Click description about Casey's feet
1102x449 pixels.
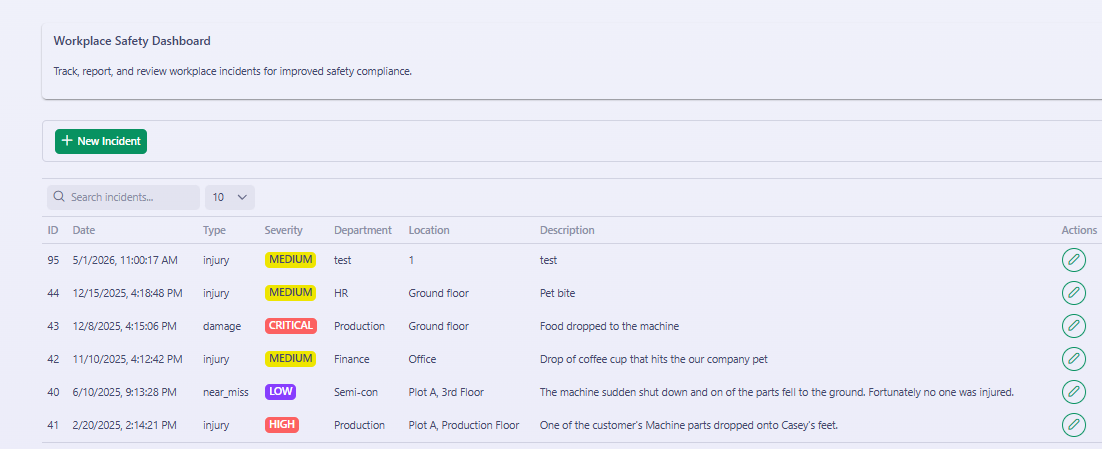(x=689, y=425)
